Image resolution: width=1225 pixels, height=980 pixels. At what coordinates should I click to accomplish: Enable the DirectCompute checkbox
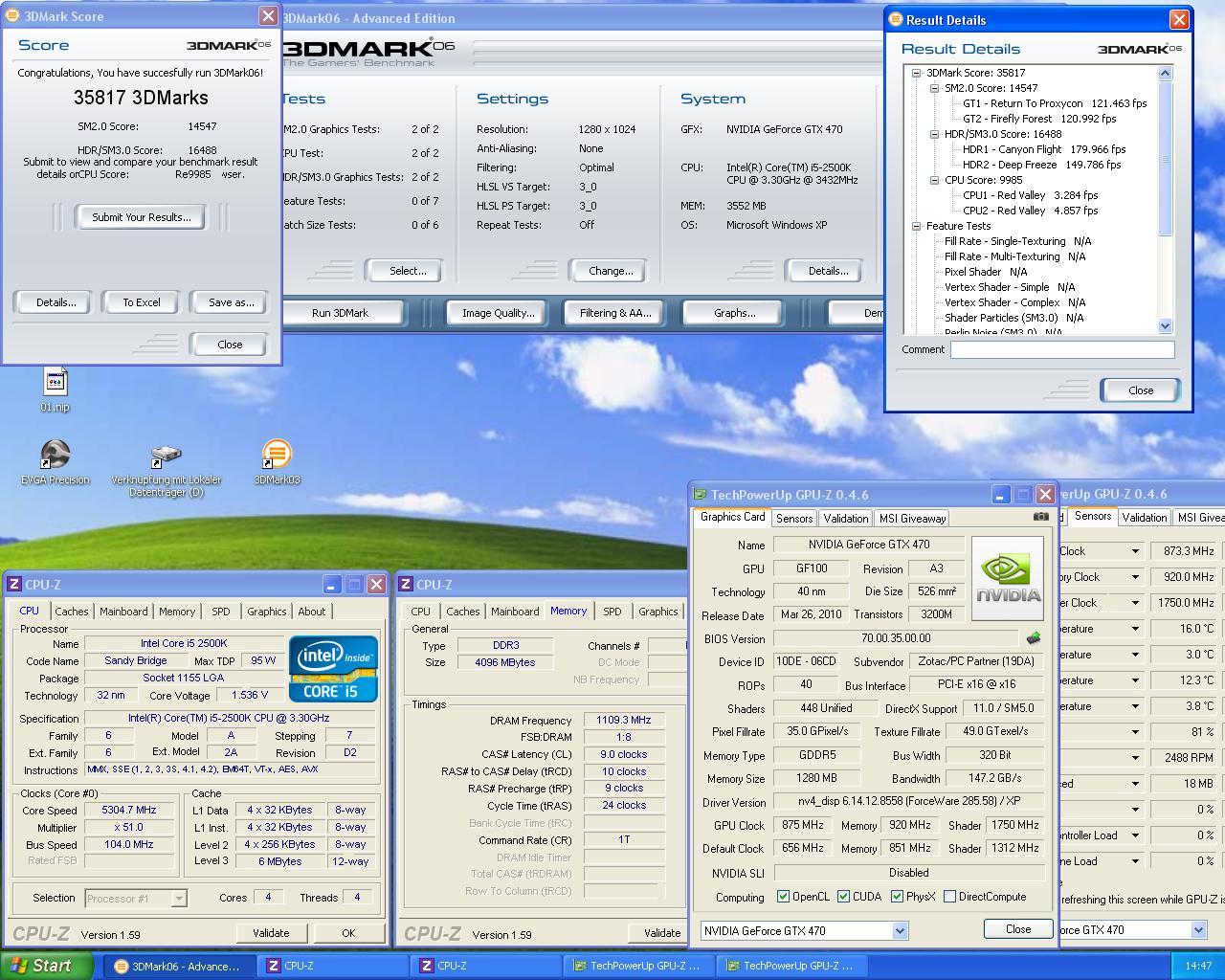point(949,897)
